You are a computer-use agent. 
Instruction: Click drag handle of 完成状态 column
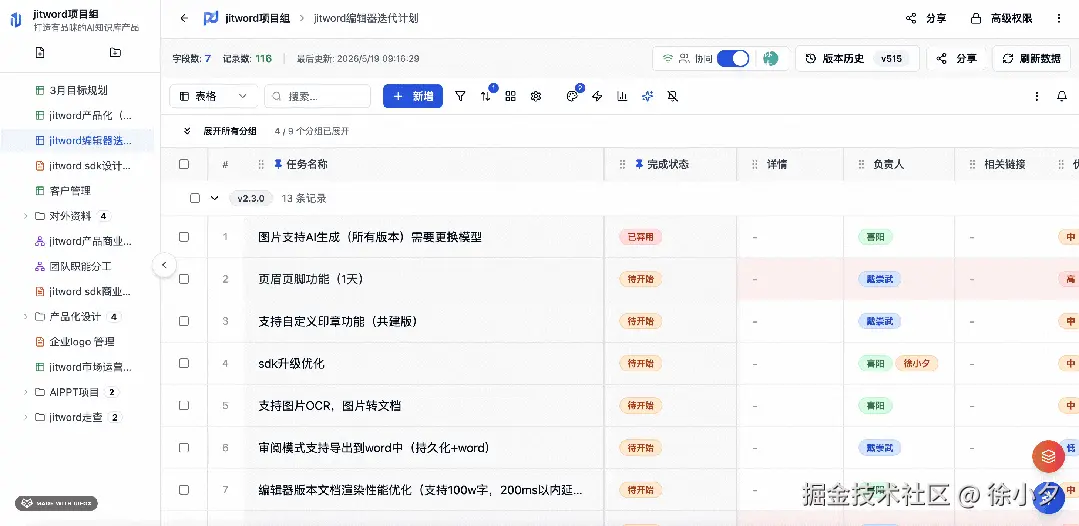(x=623, y=165)
